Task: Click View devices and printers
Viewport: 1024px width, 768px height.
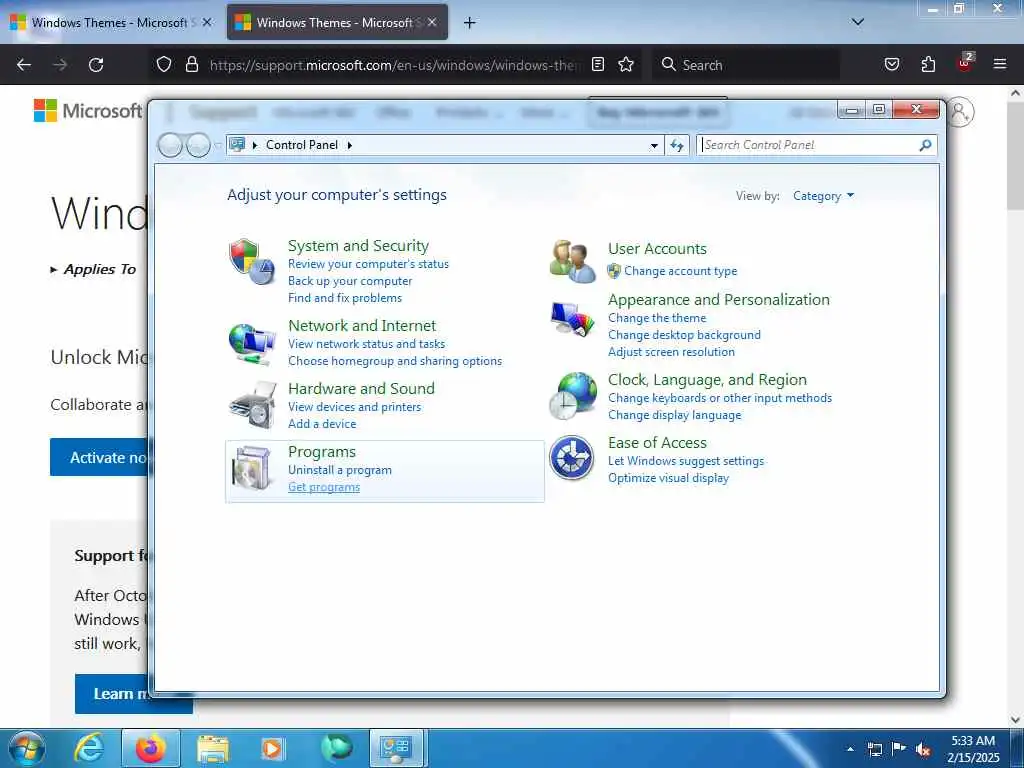Action: [x=355, y=407]
